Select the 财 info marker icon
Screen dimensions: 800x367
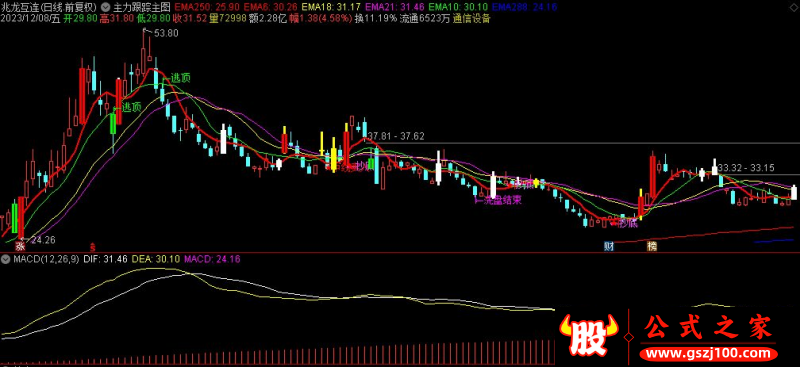(x=608, y=247)
